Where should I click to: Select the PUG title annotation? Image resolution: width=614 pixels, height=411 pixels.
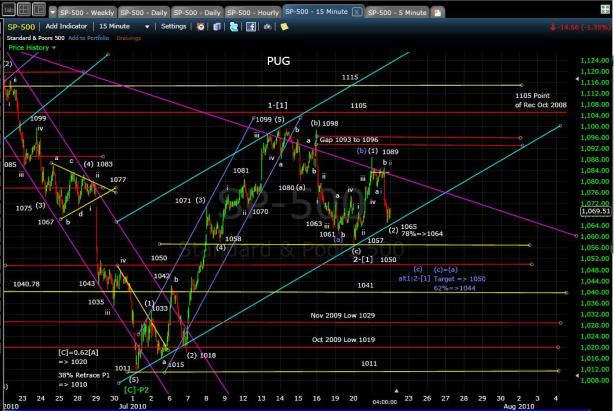tap(278, 61)
